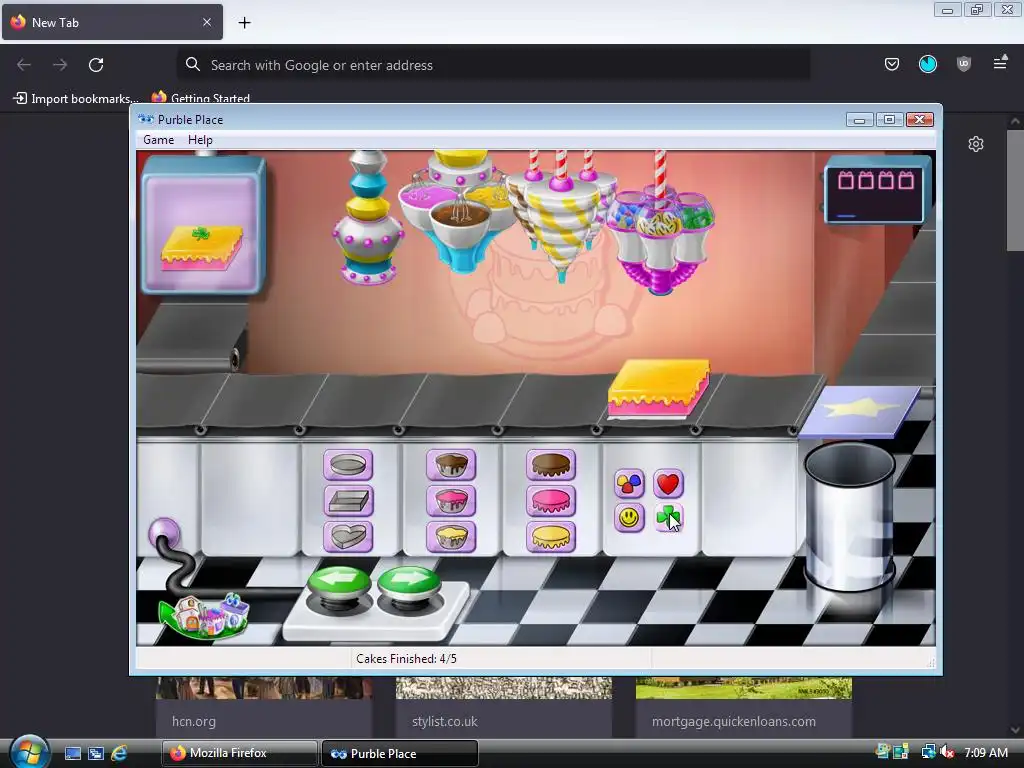Click Show Desktop quick launch icon
This screenshot has height=768, width=1024.
pyautogui.click(x=72, y=753)
